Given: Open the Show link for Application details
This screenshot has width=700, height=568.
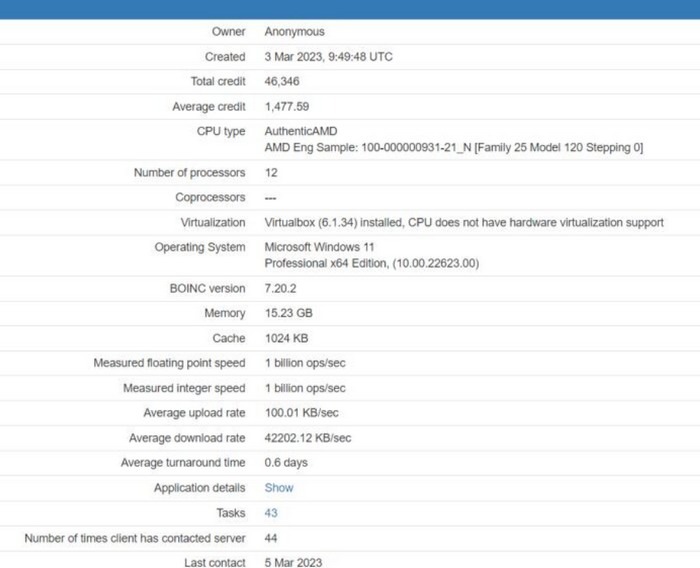Looking at the screenshot, I should [x=278, y=488].
